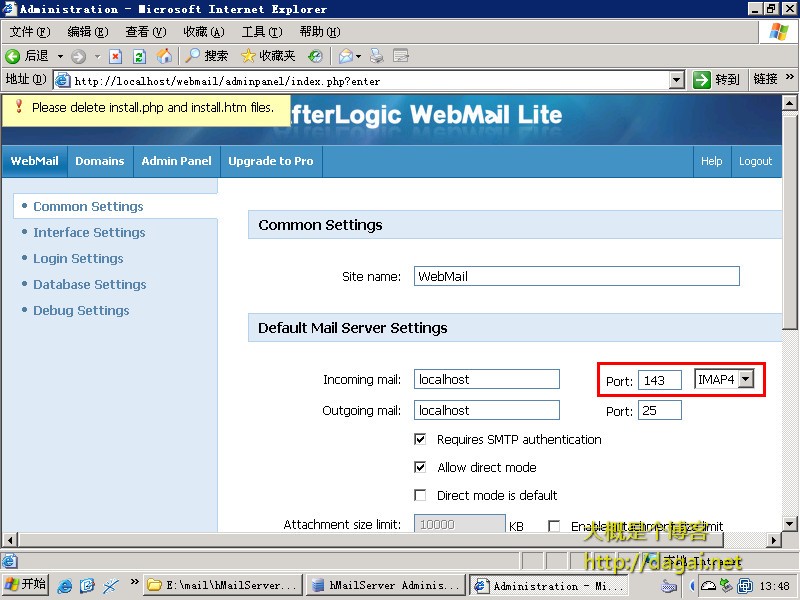This screenshot has width=800, height=600.
Task: Click the Back arrow icon in IE toolbar
Action: point(12,56)
